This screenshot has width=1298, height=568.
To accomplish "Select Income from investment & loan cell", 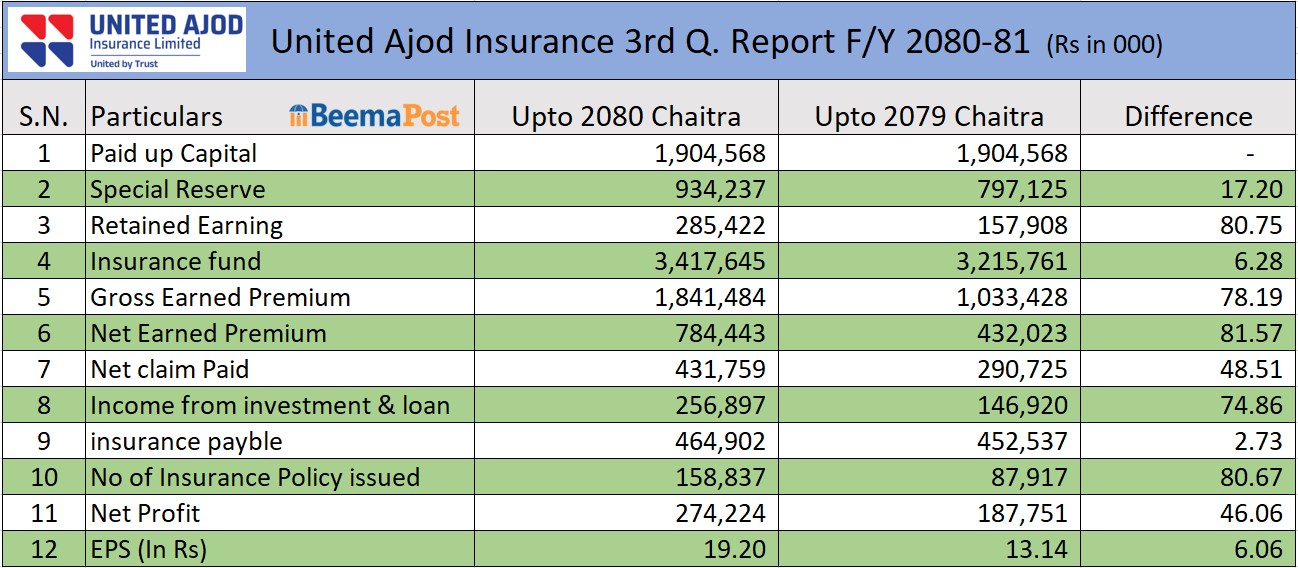I will (270, 406).
